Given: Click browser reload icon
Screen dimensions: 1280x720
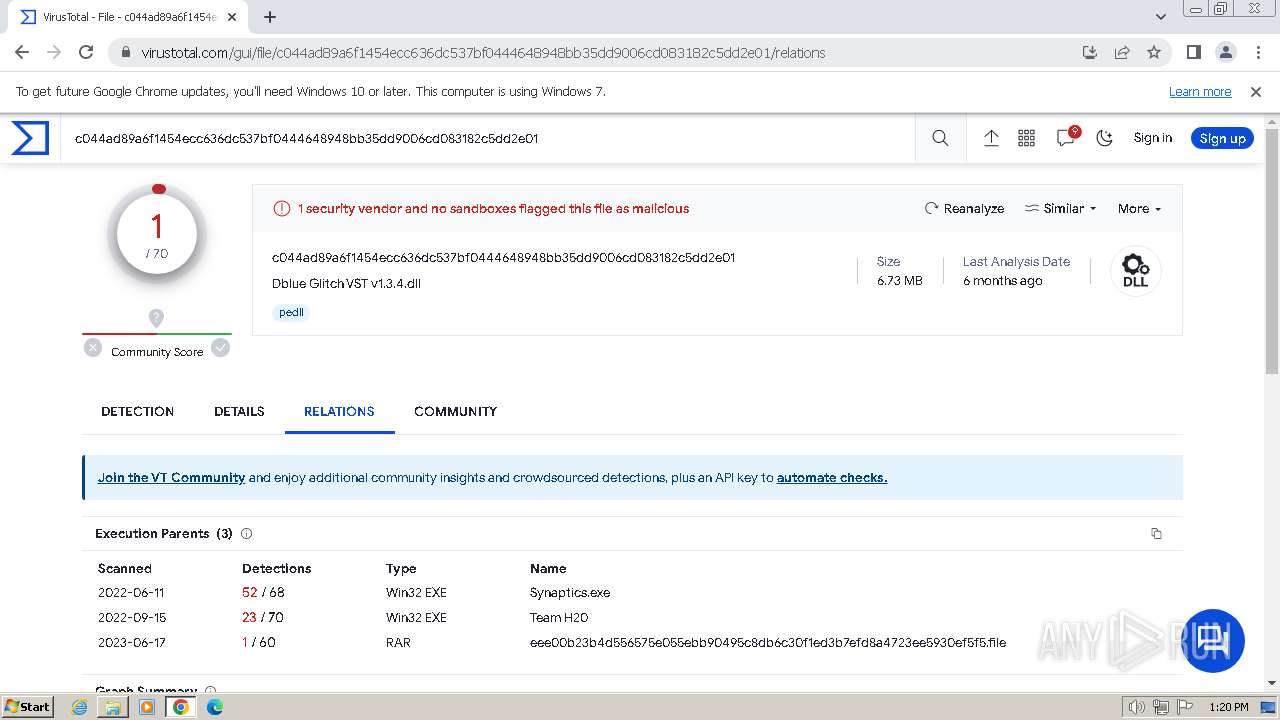Looking at the screenshot, I should click(x=86, y=53).
